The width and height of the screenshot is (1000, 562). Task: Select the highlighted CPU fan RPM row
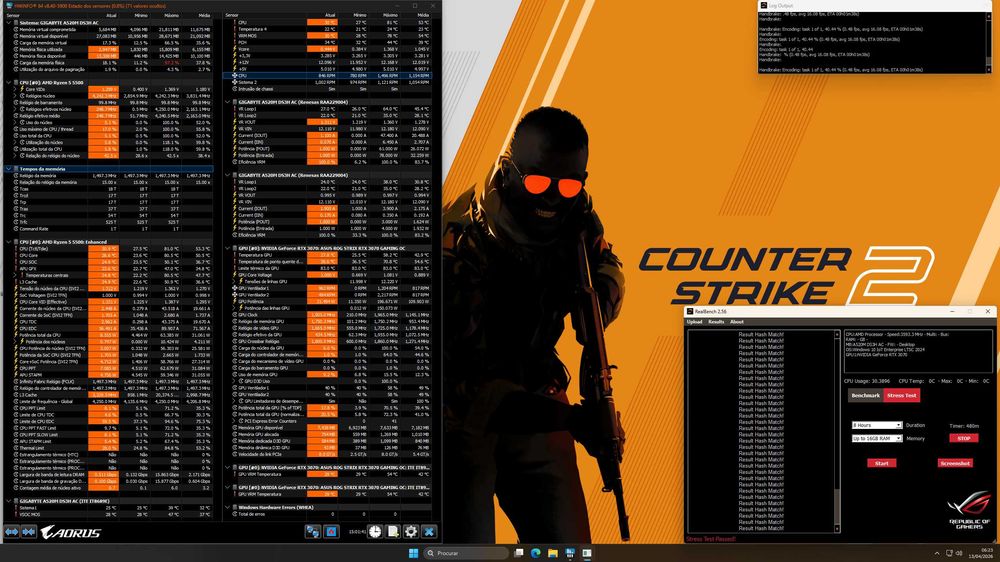(328, 75)
